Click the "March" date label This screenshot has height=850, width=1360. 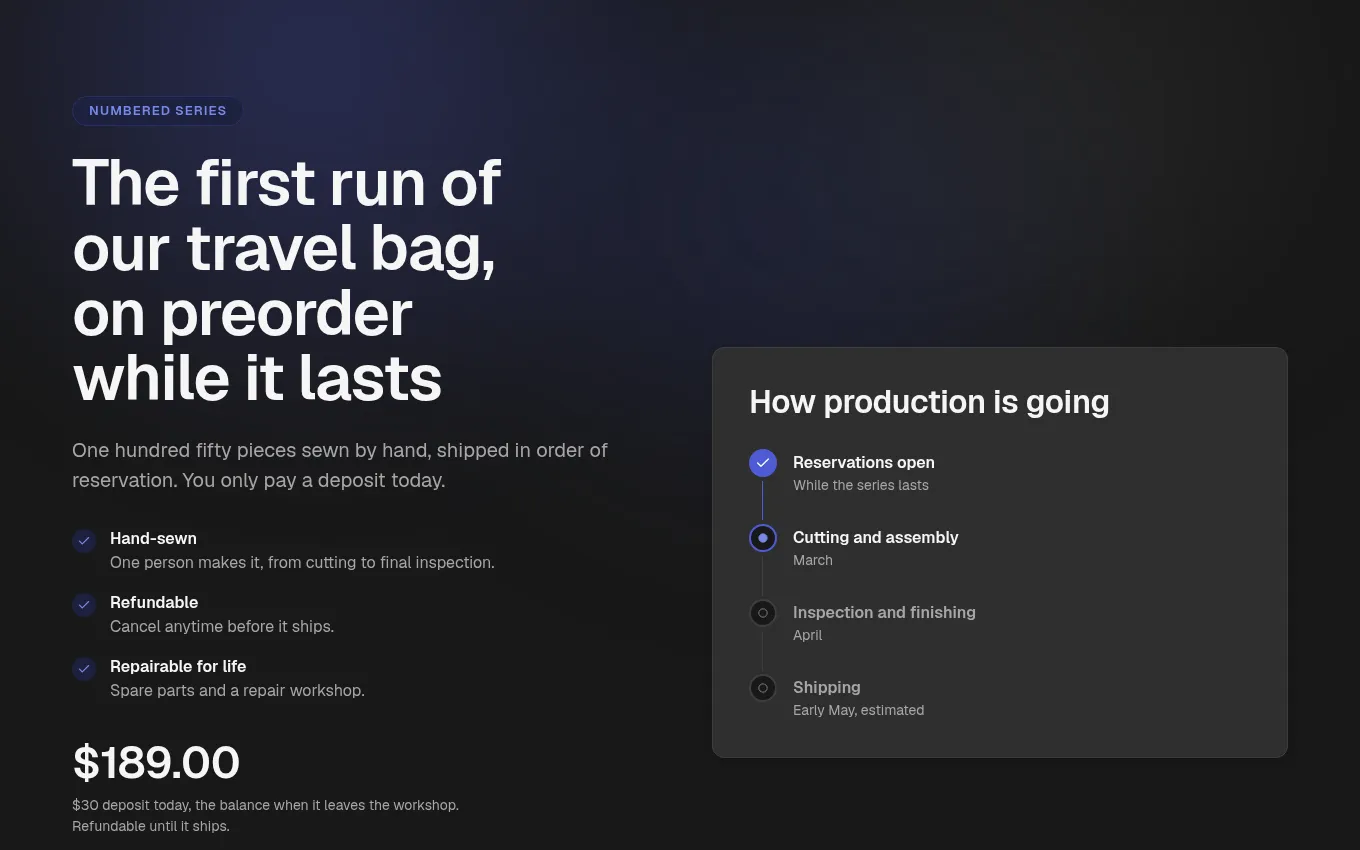coord(813,560)
